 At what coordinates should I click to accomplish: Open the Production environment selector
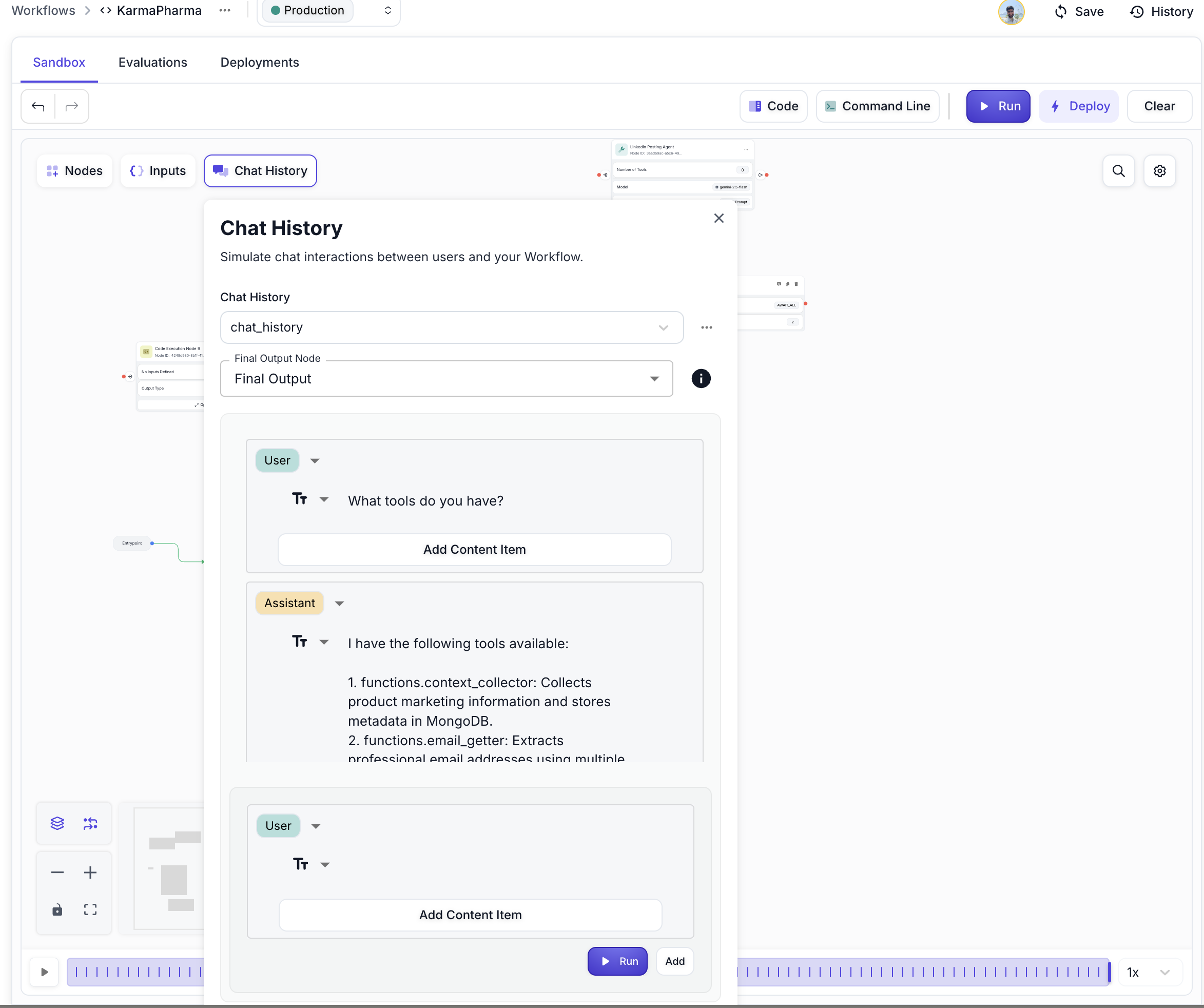tap(329, 11)
